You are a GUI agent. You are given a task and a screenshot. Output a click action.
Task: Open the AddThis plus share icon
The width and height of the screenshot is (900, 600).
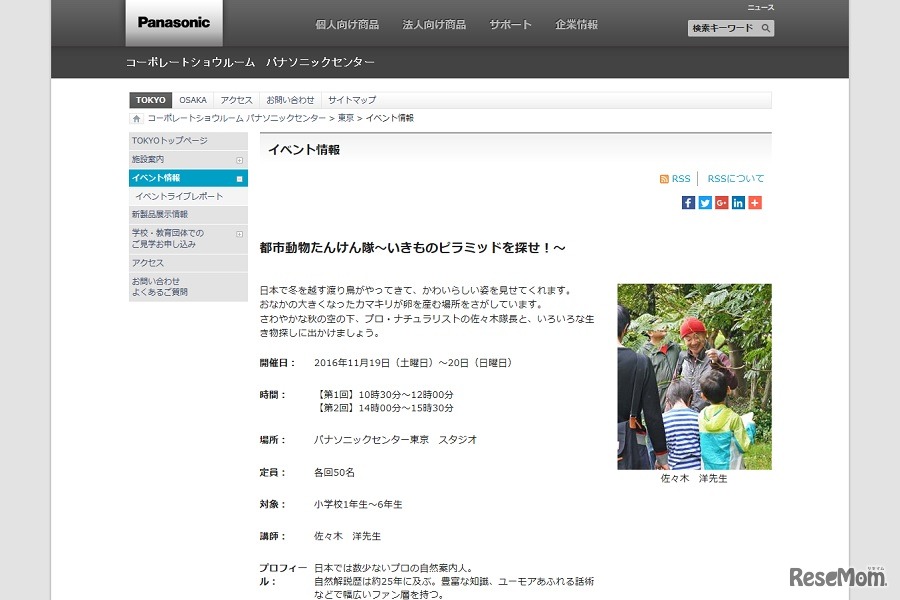click(x=754, y=202)
